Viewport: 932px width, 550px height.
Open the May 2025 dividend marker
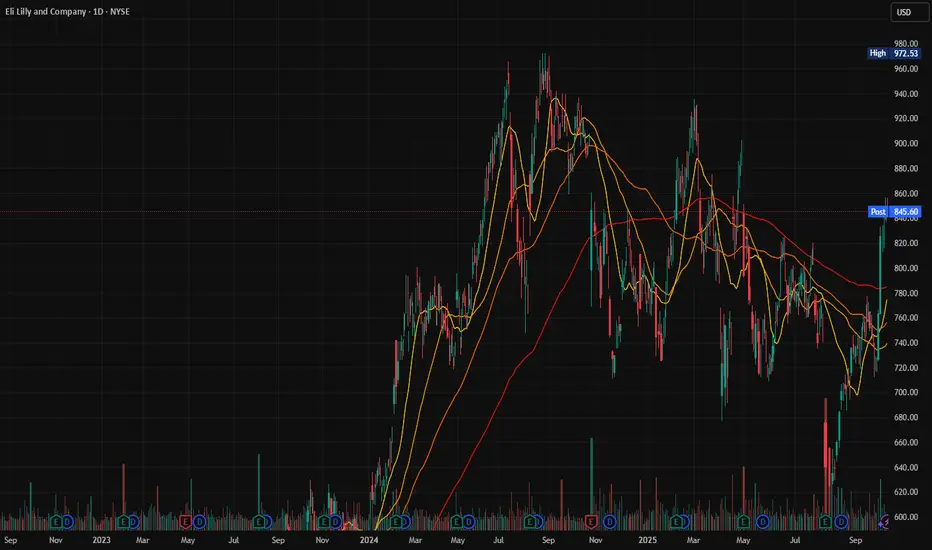pos(763,522)
